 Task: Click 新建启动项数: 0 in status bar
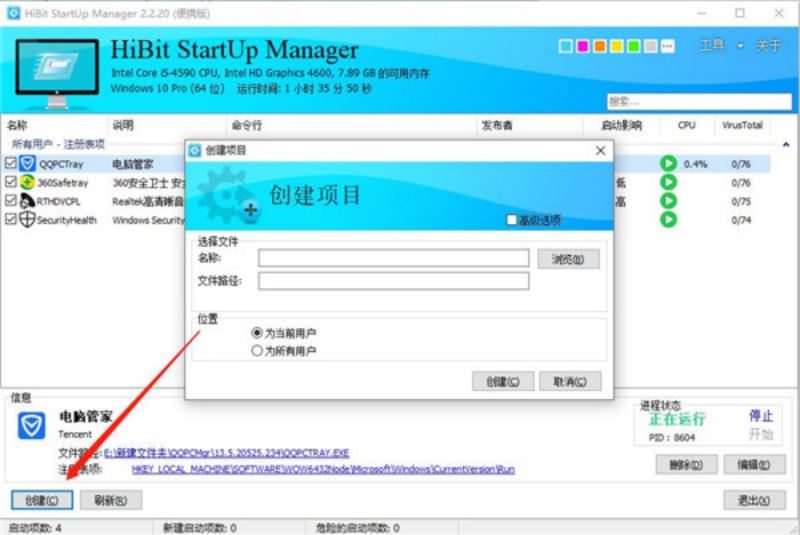pos(199,528)
